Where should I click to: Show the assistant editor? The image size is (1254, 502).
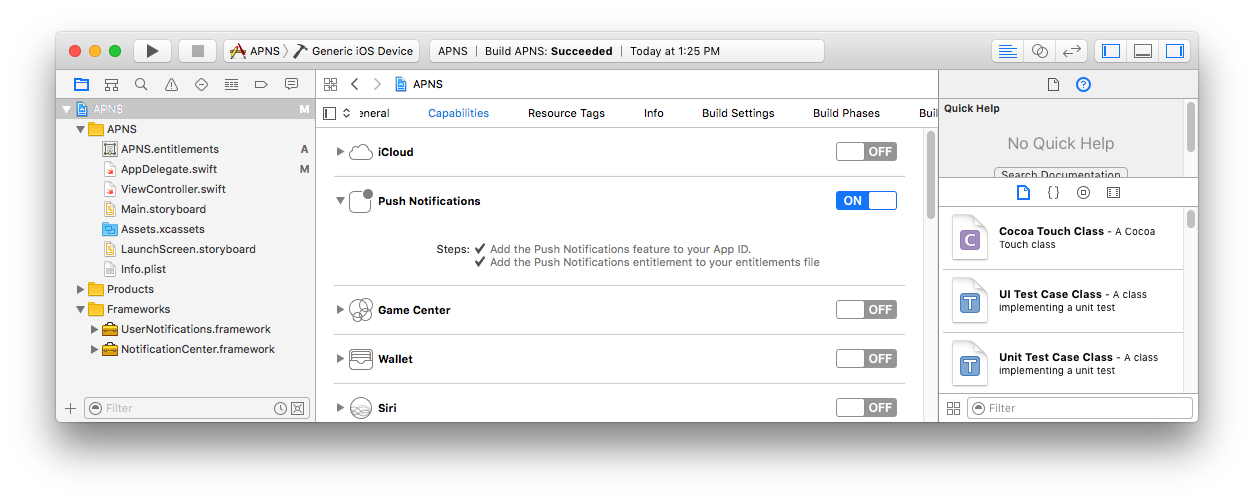[1040, 51]
